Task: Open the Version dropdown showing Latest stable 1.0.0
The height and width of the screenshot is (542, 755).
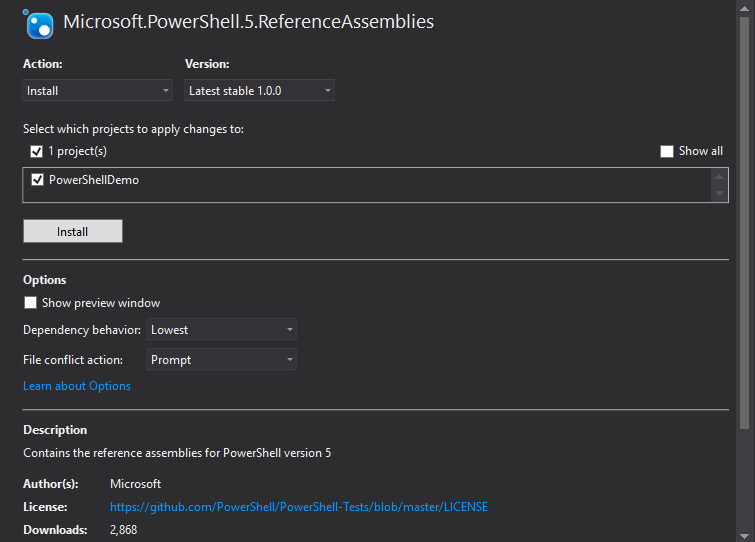Action: [x=259, y=90]
